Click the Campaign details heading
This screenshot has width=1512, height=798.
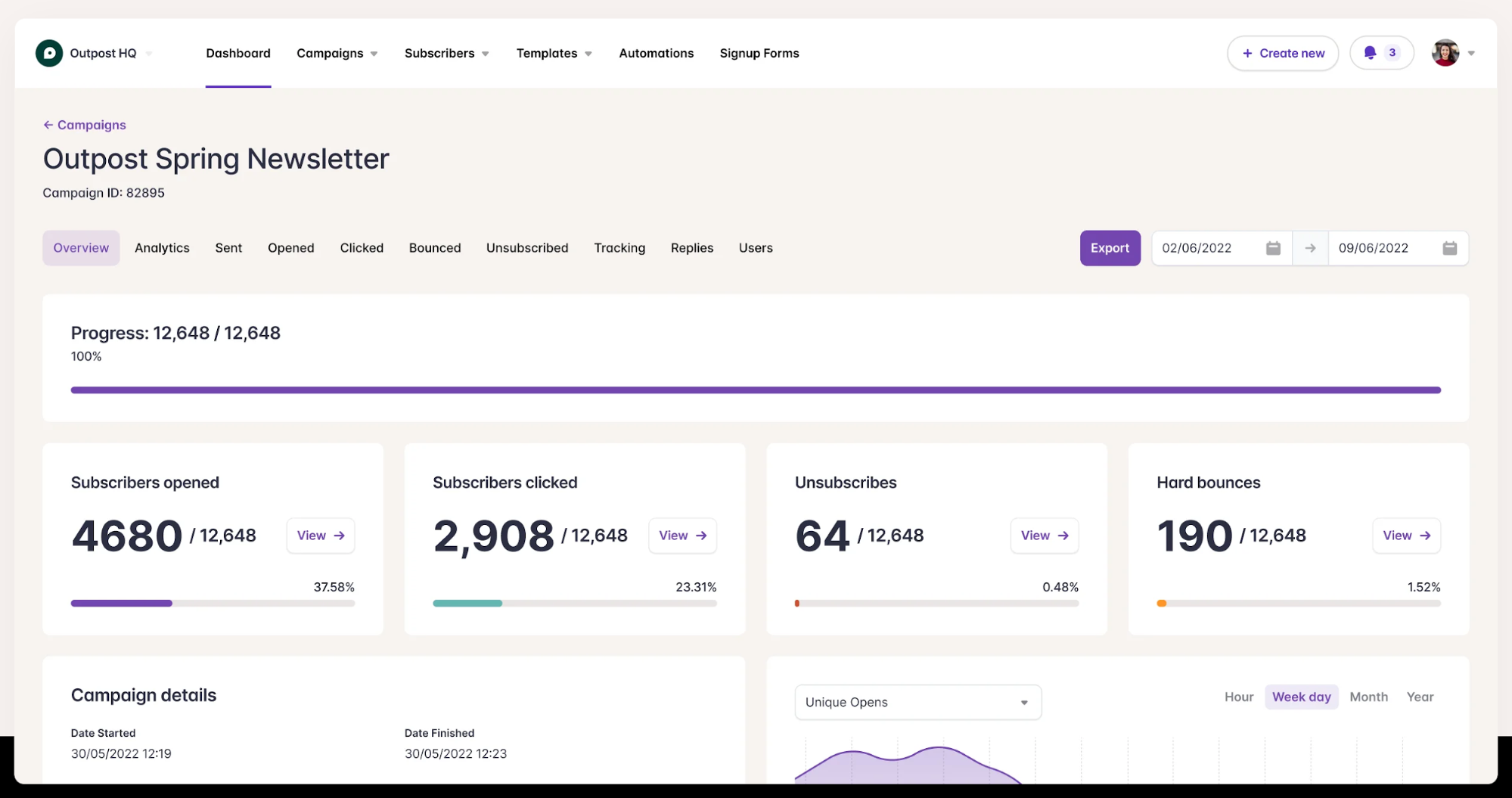tap(144, 695)
